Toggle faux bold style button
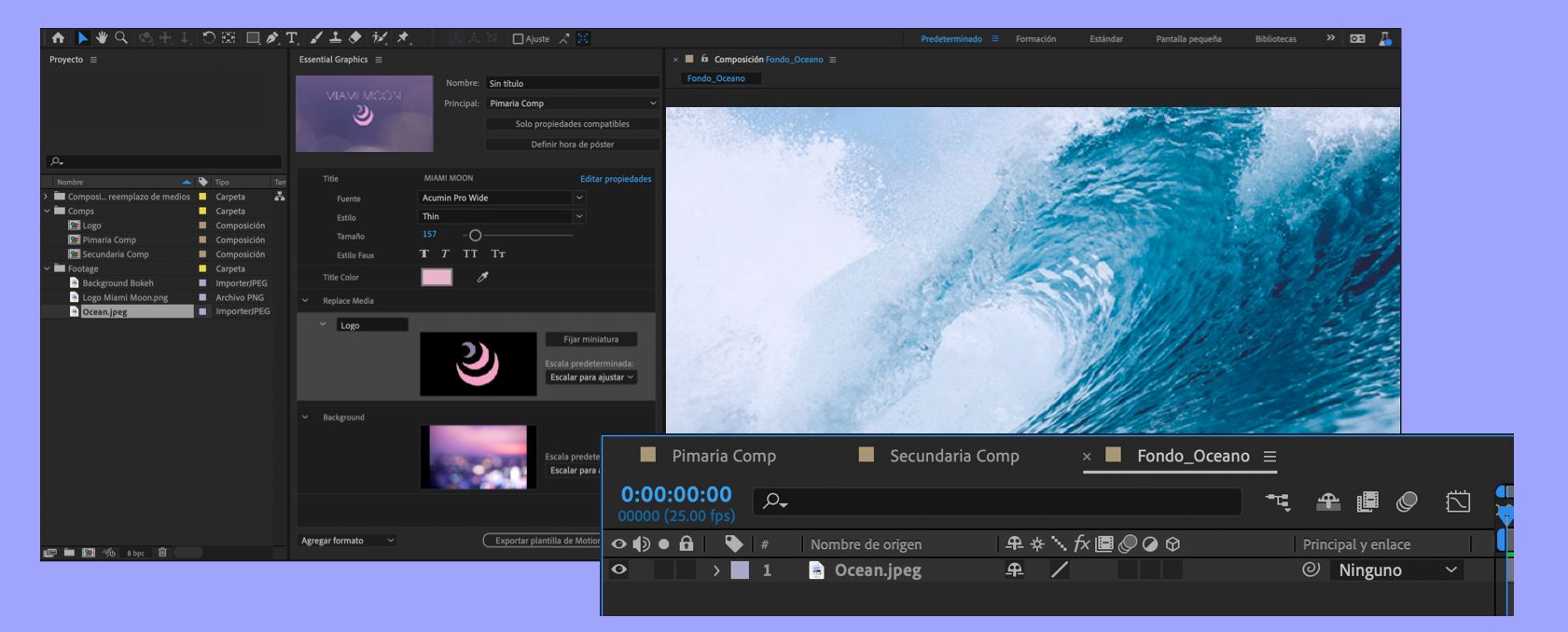Image resolution: width=1568 pixels, height=632 pixels. 424,254
